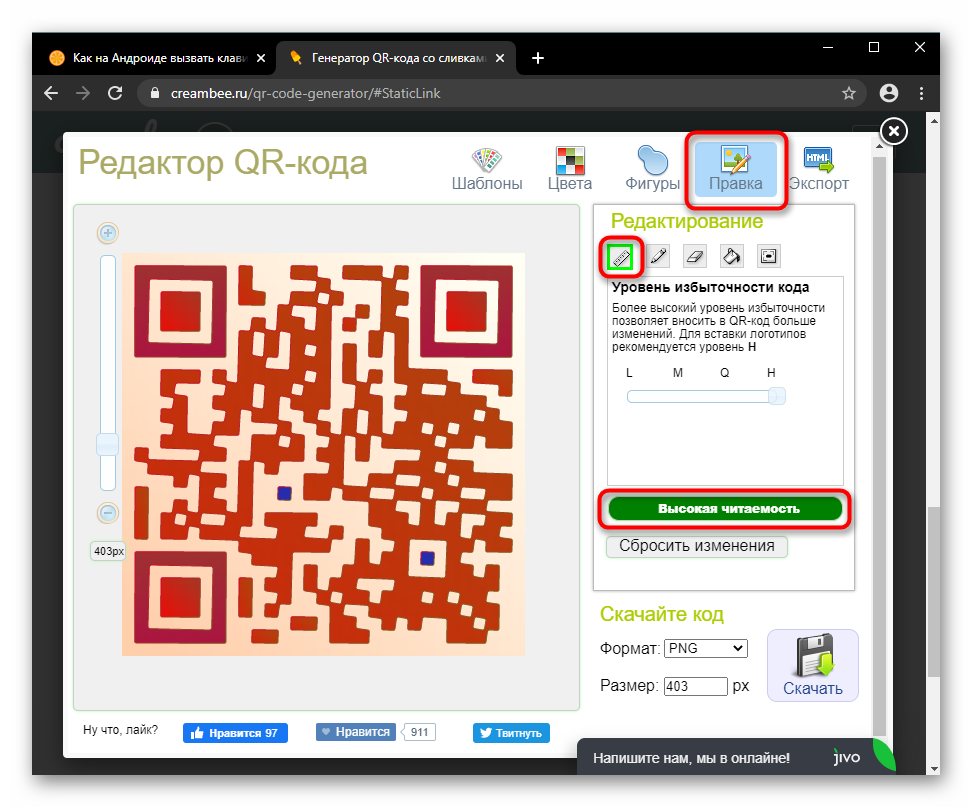The width and height of the screenshot is (972, 807).
Task: Select the ruler redundancy-level tool
Action: (621, 257)
